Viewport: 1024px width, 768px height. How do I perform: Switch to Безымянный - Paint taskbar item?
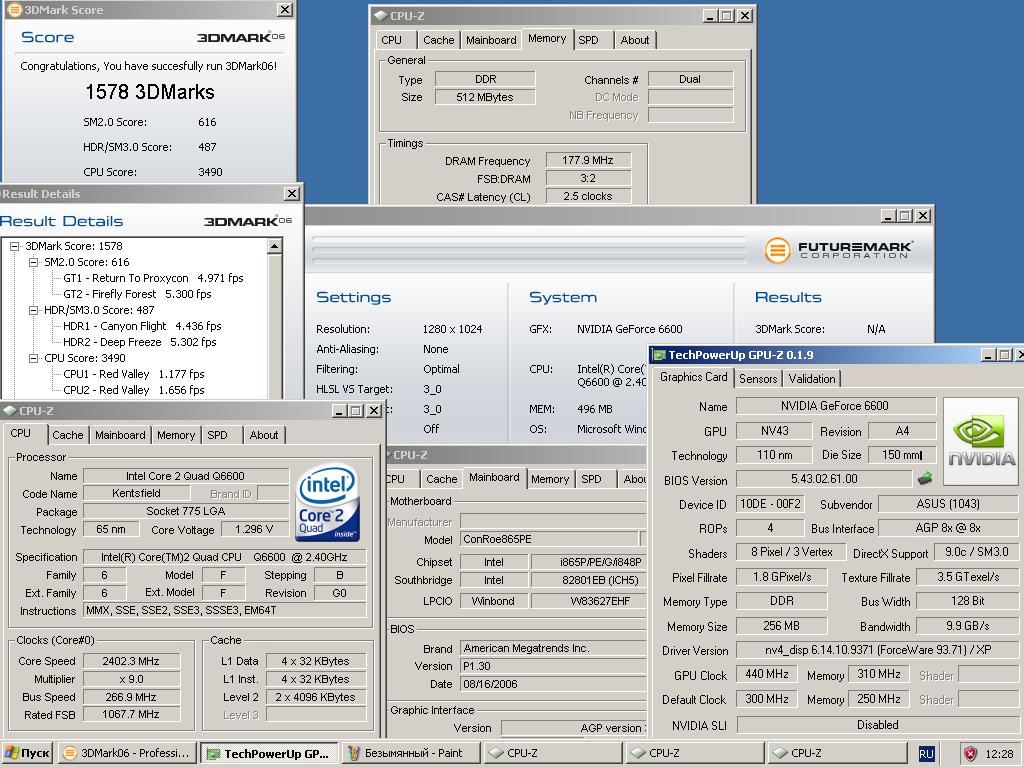point(411,753)
